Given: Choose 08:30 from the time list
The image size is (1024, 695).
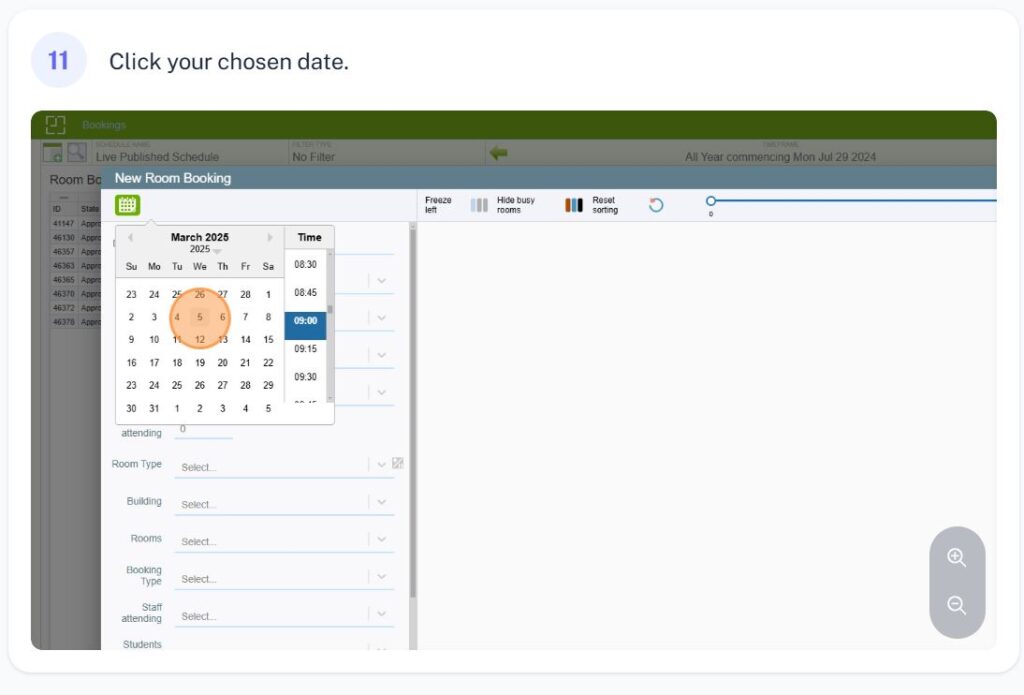Looking at the screenshot, I should pos(305,265).
